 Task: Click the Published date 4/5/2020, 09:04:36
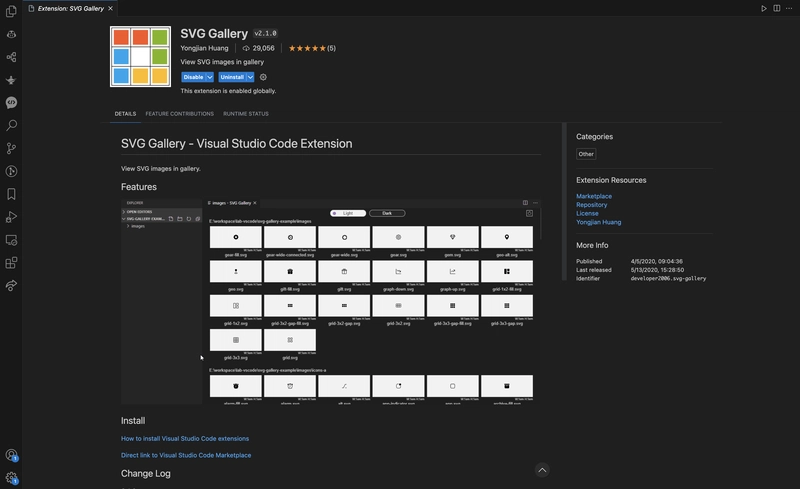pos(657,261)
